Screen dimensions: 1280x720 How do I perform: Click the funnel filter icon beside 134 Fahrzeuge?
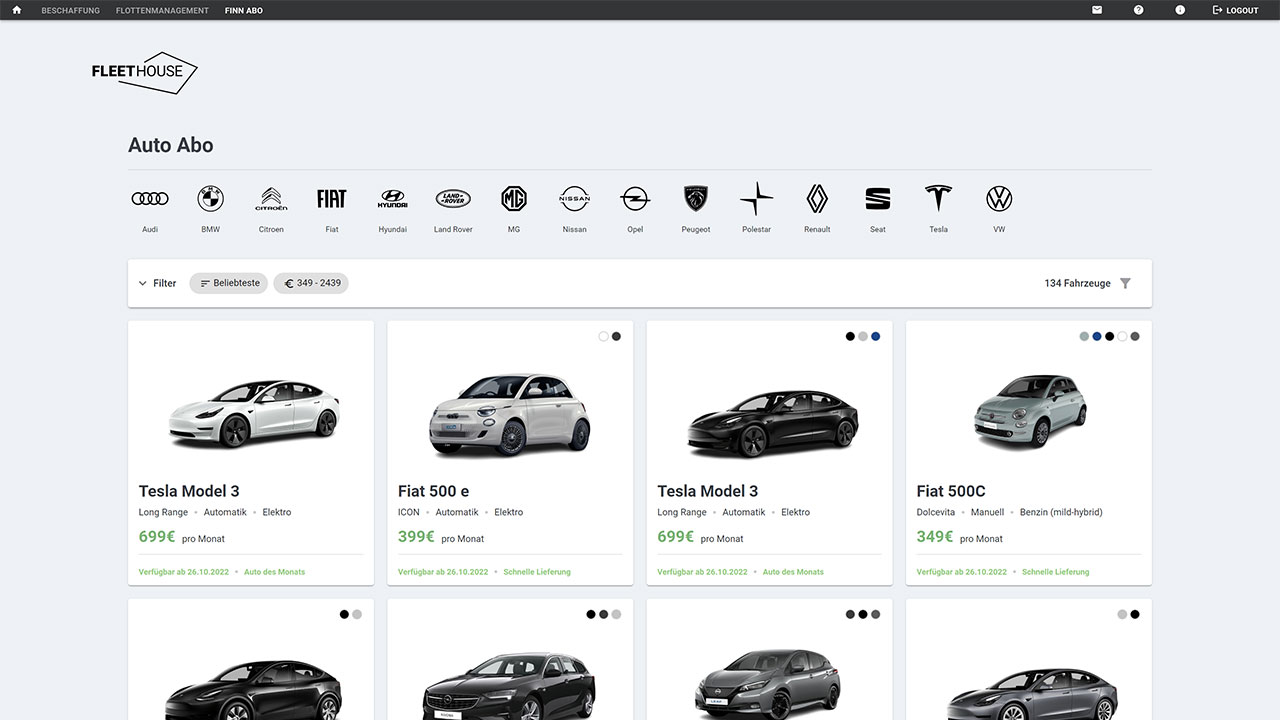(1125, 283)
